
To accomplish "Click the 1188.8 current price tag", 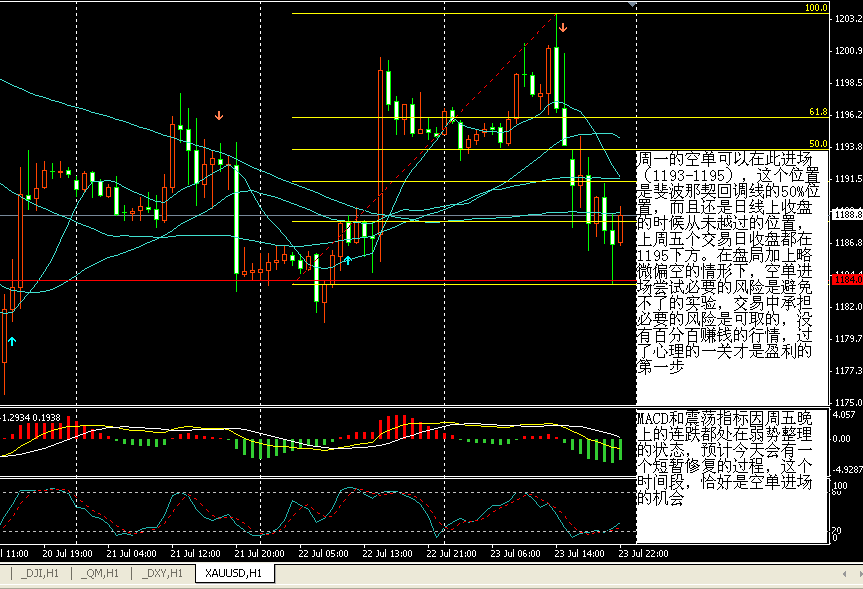I will coord(846,215).
